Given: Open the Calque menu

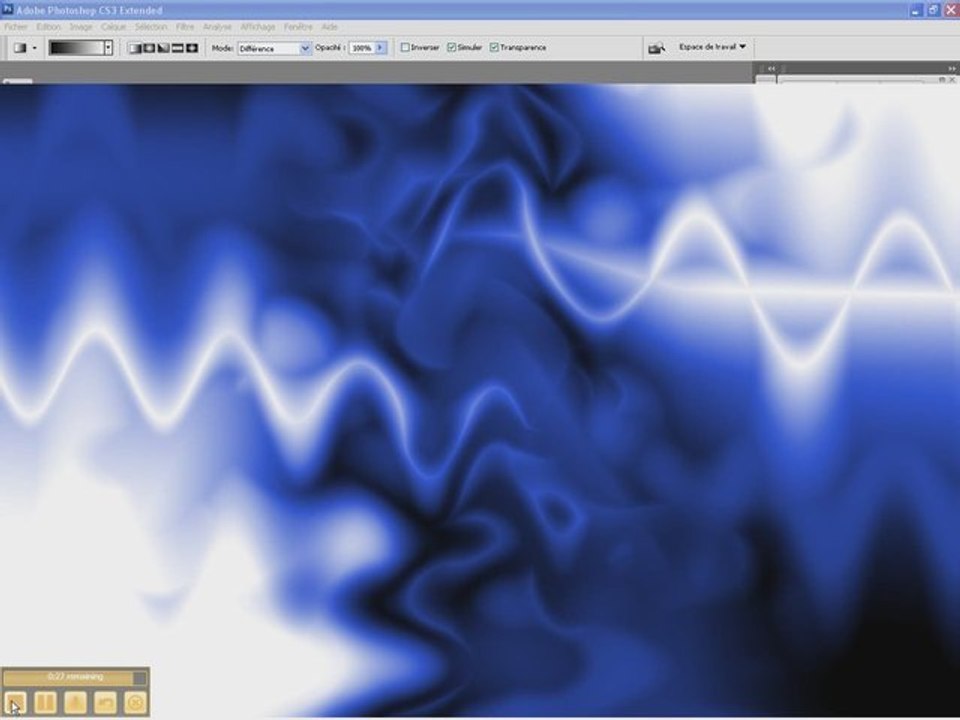Looking at the screenshot, I should (113, 27).
